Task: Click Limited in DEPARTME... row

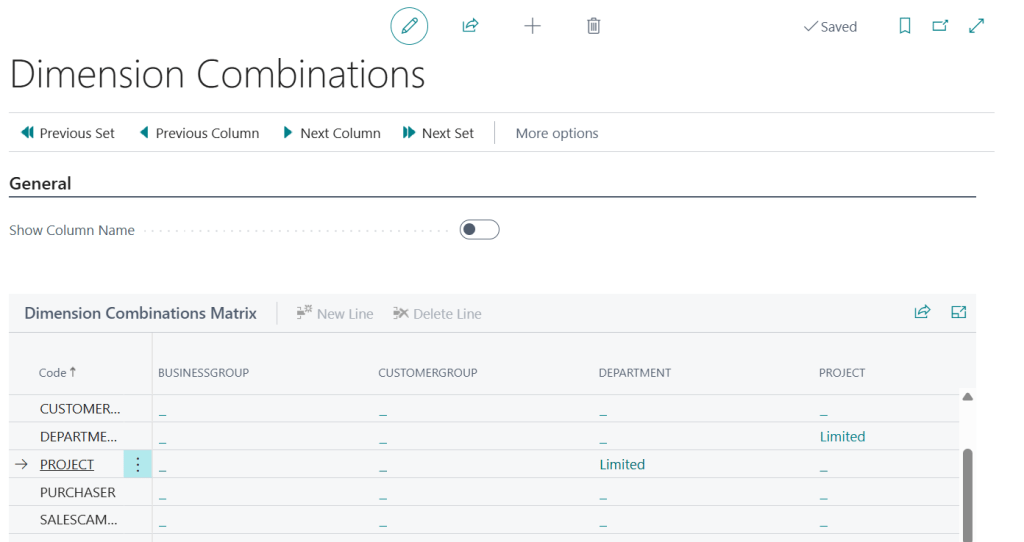Action: (x=842, y=437)
